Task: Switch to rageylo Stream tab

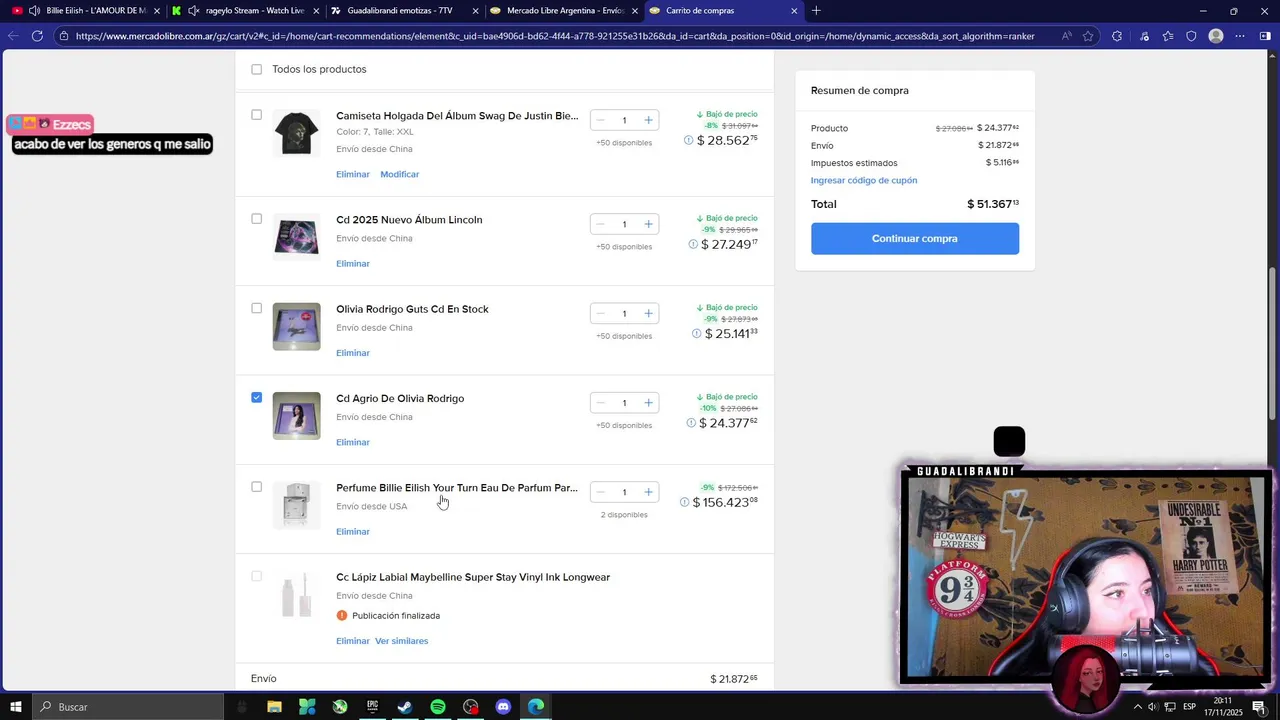Action: (x=246, y=11)
